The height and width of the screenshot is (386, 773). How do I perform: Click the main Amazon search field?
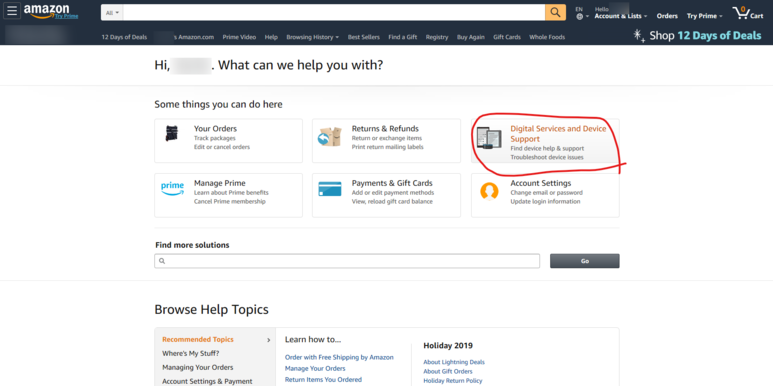click(334, 13)
